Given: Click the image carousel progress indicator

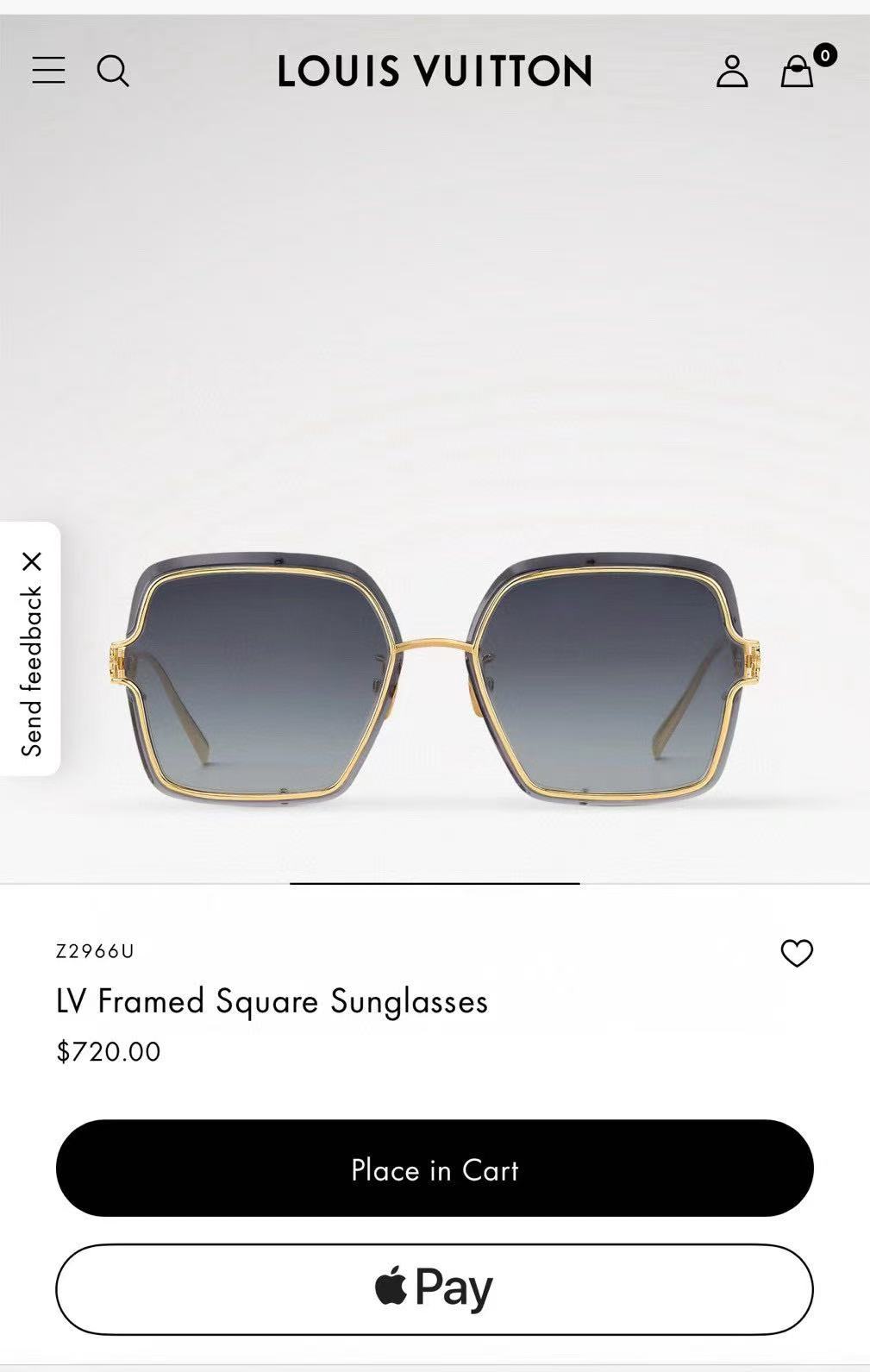Looking at the screenshot, I should pyautogui.click(x=435, y=883).
